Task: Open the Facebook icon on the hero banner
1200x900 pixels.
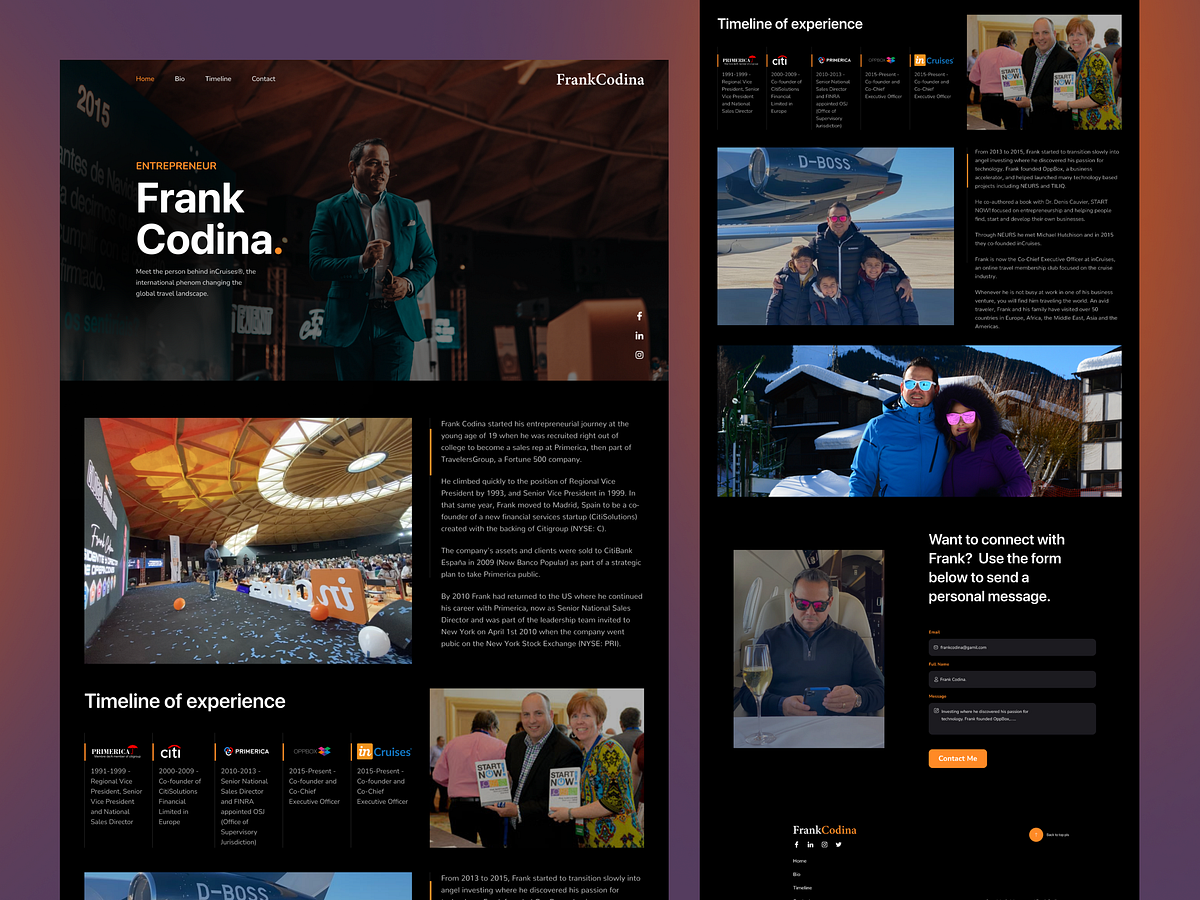Action: (639, 316)
